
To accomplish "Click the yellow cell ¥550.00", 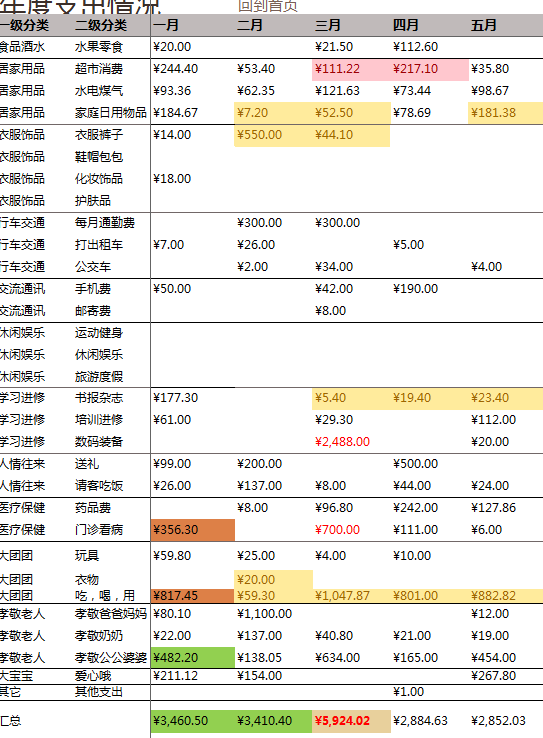I will click(273, 135).
